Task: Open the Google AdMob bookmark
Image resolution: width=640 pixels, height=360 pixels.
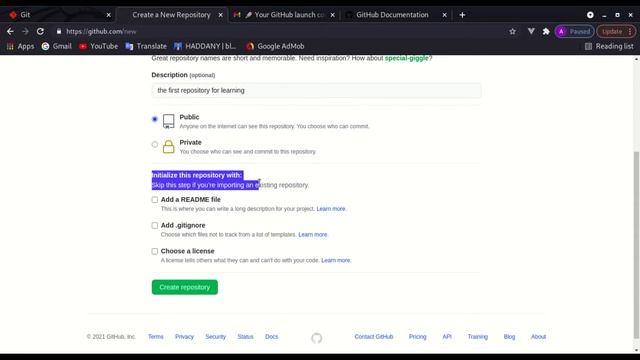Action: 275,46
